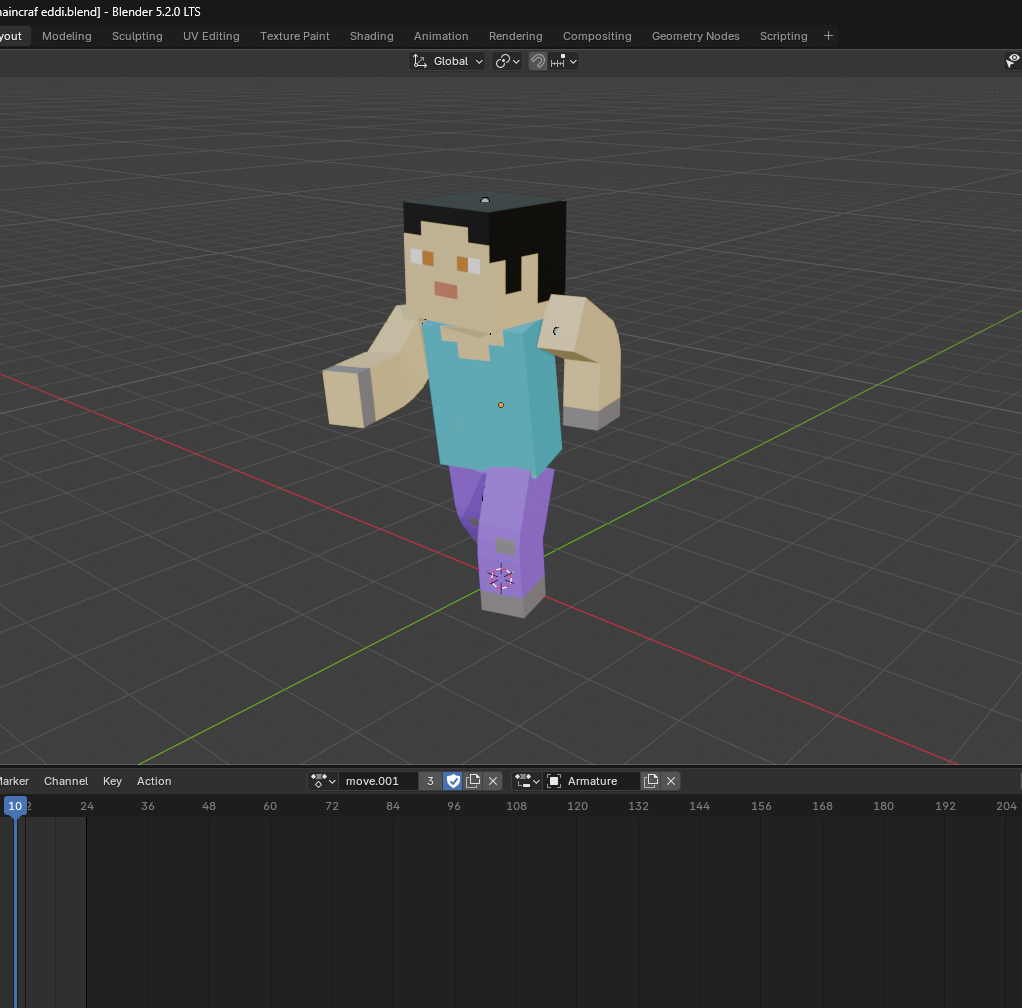
Task: Click the viewport visibility selectability icon at top right
Action: click(1012, 61)
